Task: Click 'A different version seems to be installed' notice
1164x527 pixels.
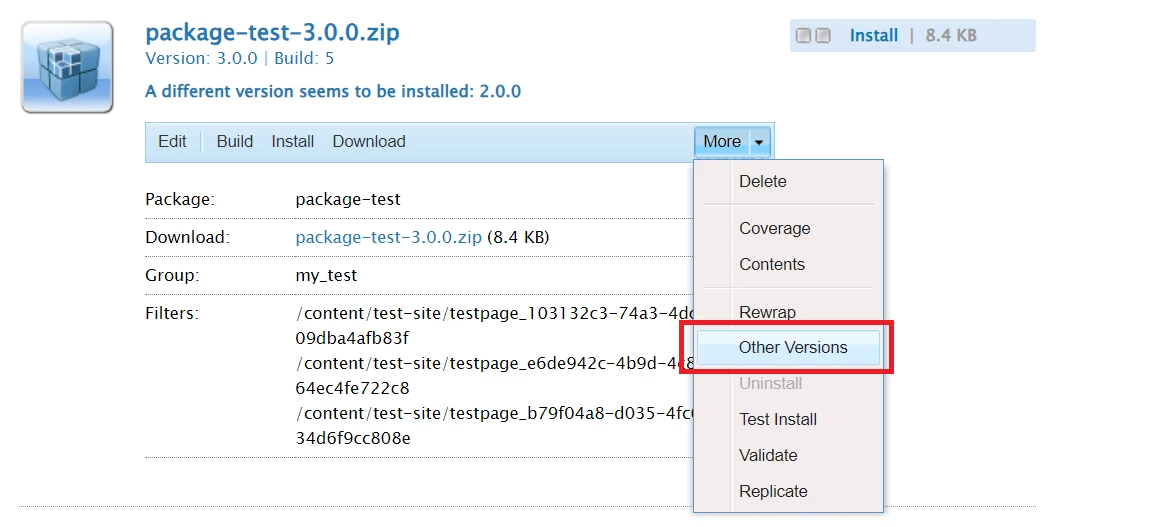Action: 333,91
